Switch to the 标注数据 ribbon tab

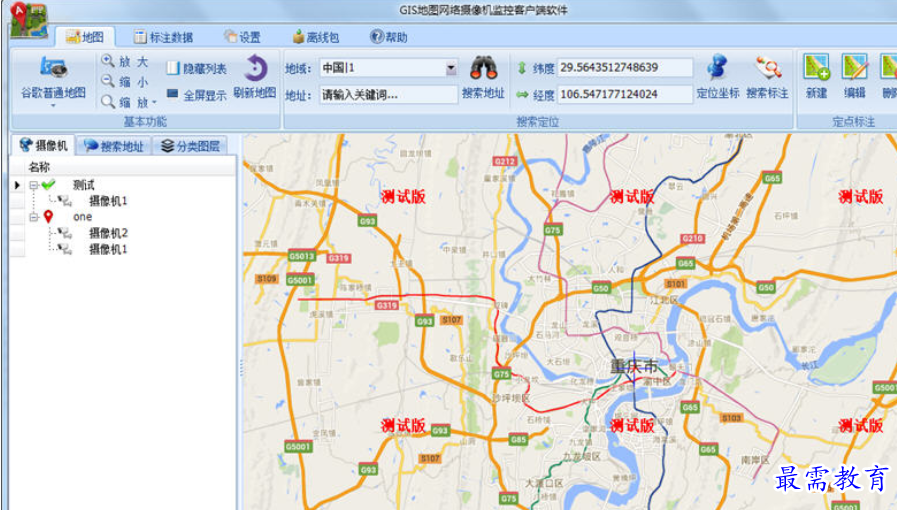point(164,37)
